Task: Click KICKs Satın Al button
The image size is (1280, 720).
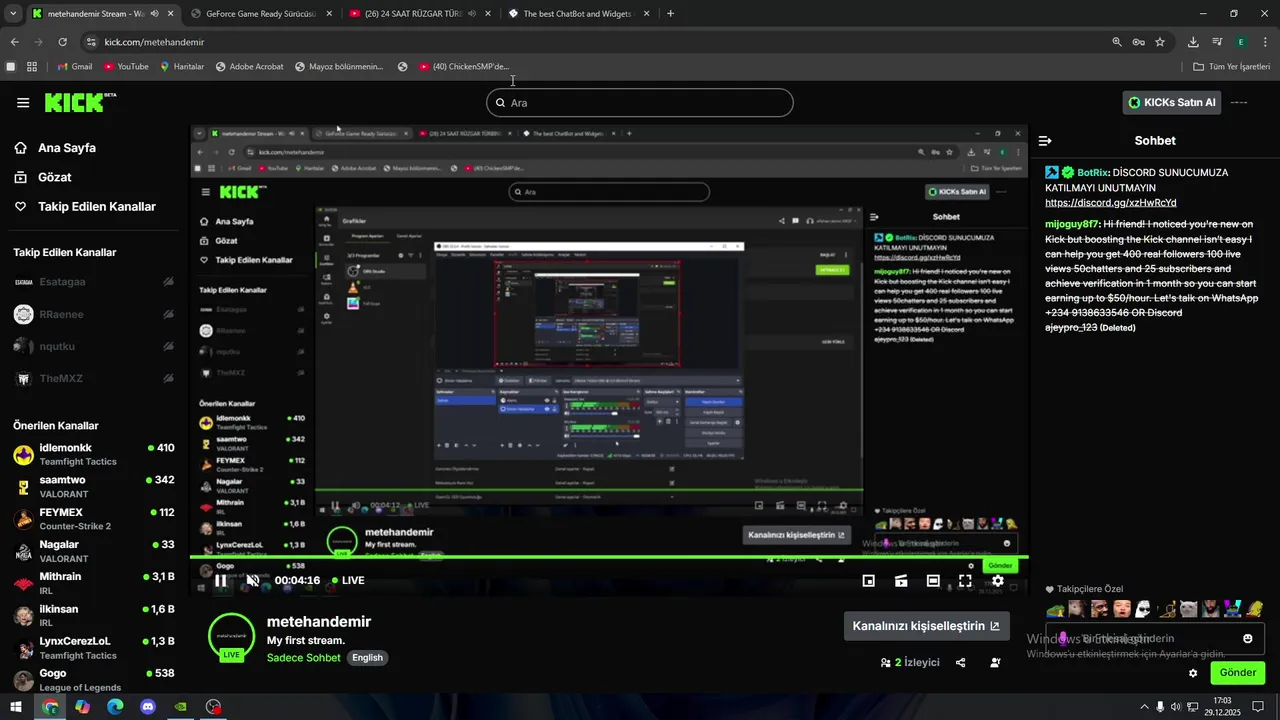Action: [x=1172, y=102]
